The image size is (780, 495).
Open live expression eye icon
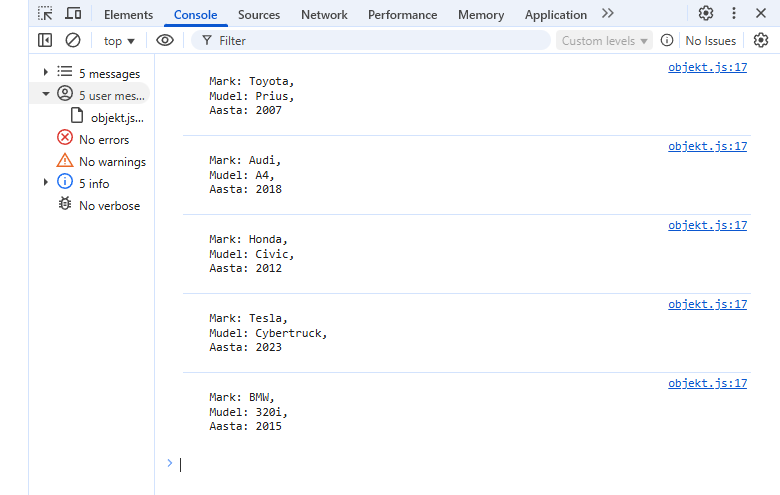(x=165, y=40)
